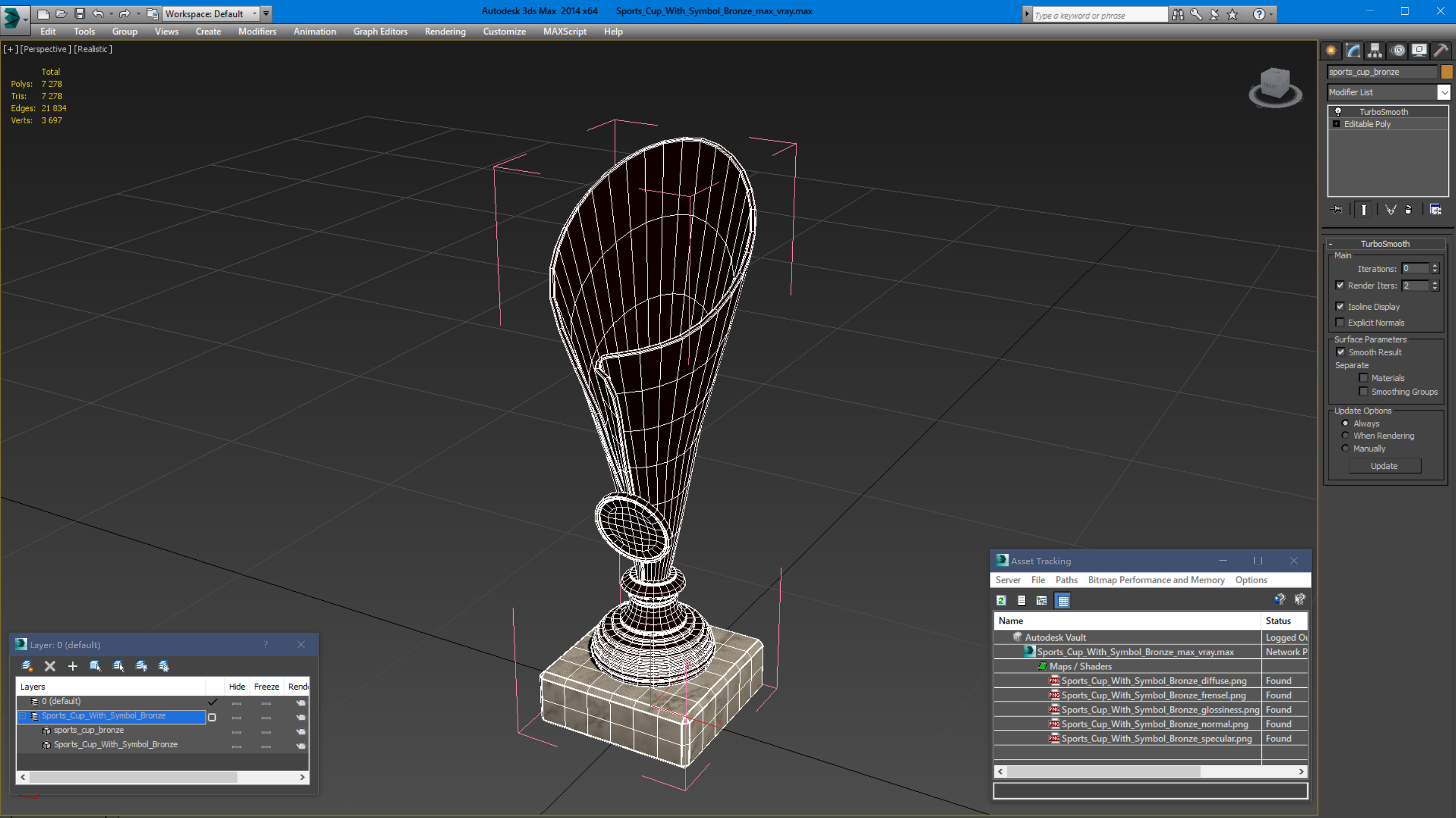Enable Separate by Materials checkbox

tap(1363, 378)
